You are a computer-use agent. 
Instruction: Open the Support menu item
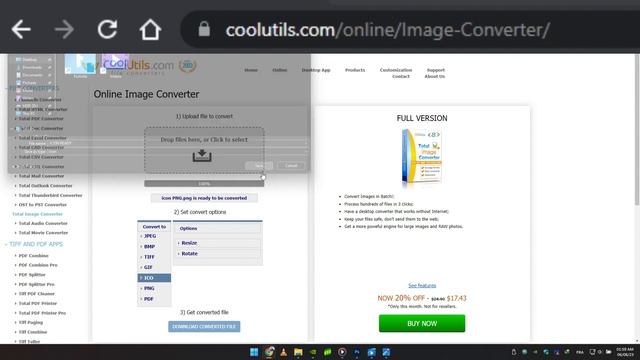[436, 70]
